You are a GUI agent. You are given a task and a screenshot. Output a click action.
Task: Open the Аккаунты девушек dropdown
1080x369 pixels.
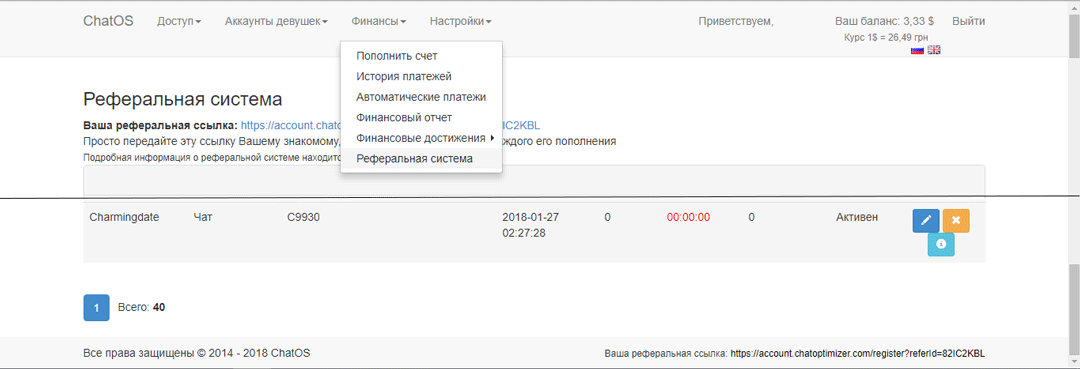(x=276, y=21)
